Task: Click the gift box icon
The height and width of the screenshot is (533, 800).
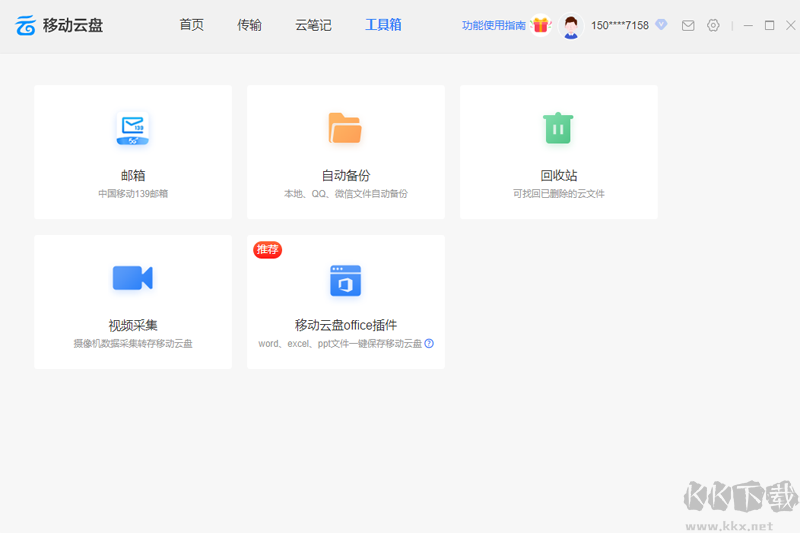Action: click(x=541, y=24)
